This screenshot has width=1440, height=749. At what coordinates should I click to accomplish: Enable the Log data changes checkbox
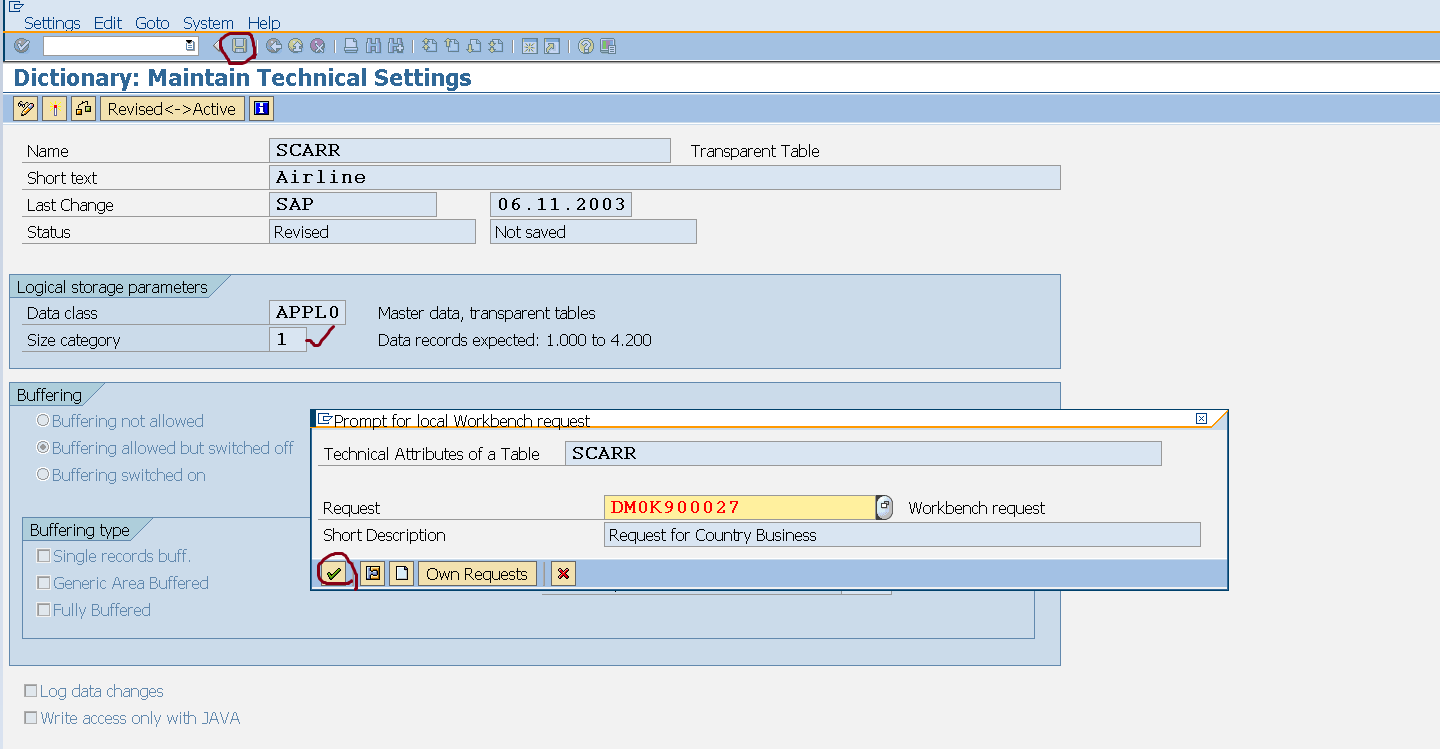tap(31, 691)
